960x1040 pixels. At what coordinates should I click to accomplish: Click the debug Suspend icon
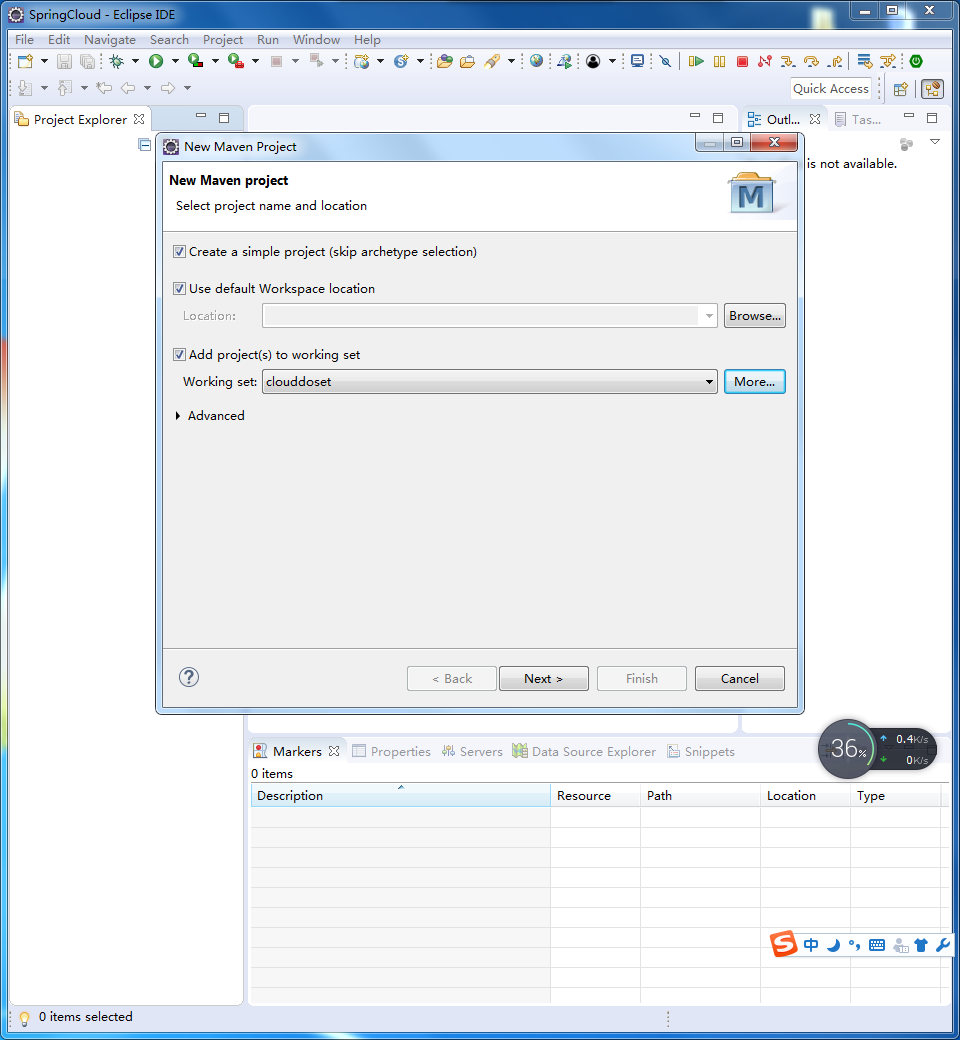[719, 62]
